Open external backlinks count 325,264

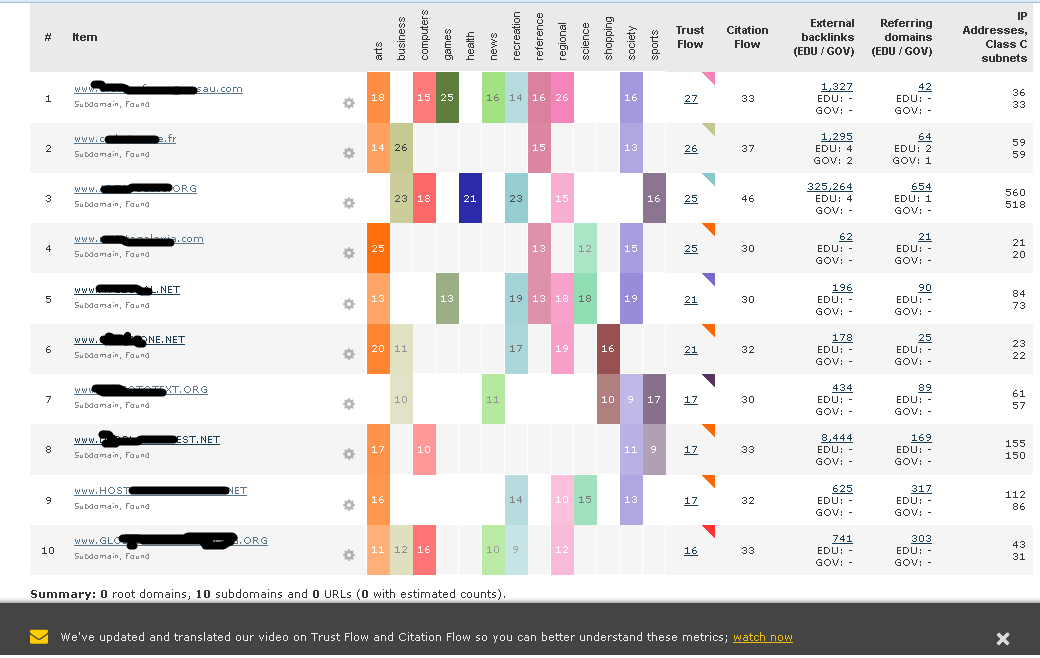click(x=829, y=187)
